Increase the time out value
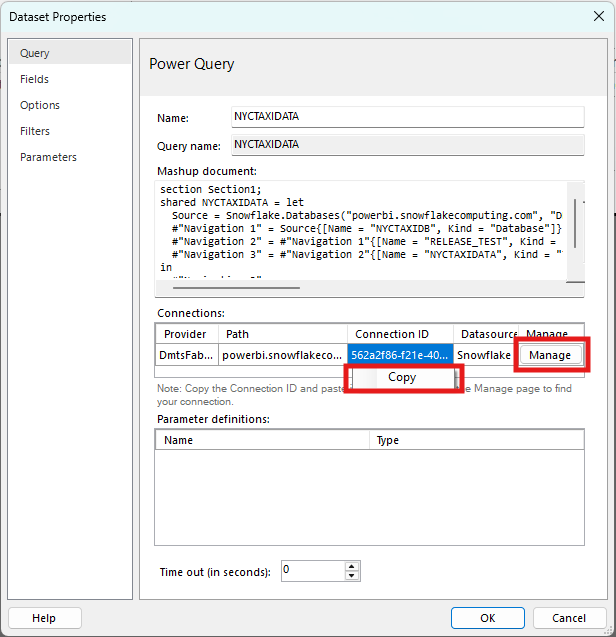The image size is (616, 637). pyautogui.click(x=351, y=566)
